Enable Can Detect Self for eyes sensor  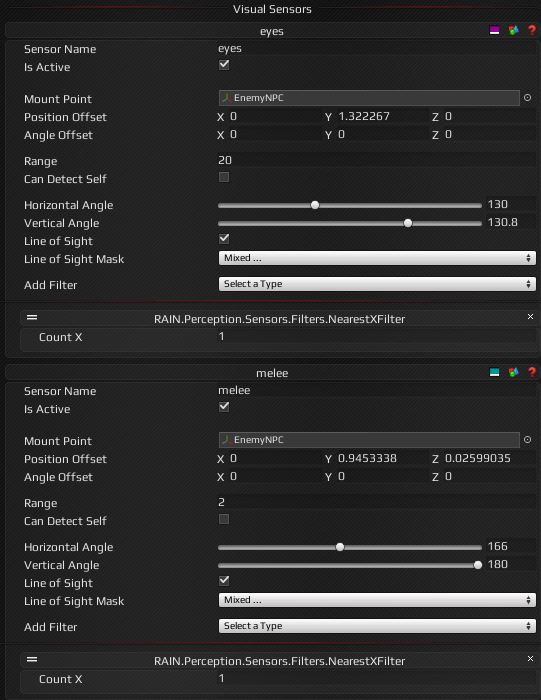[x=224, y=177]
